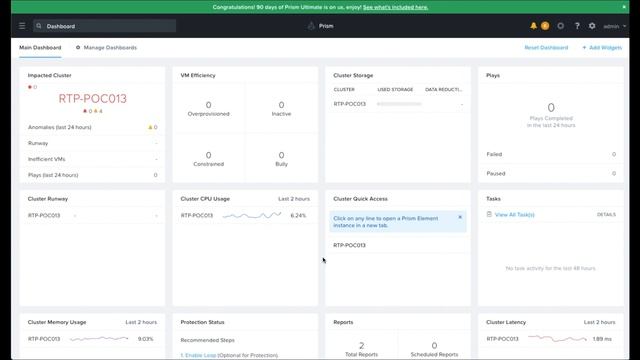This screenshot has width=640, height=360.
Task: Open the alerts bell icon
Action: 533,26
